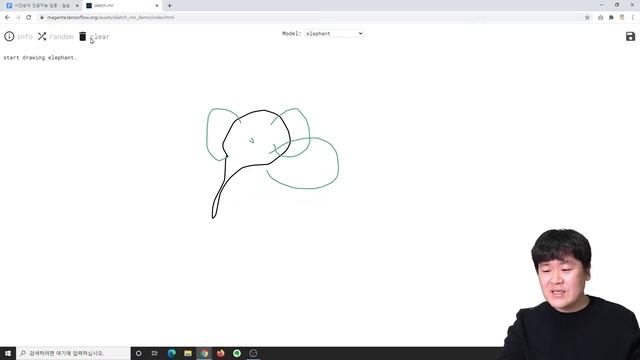Click the yellow profile icon in toolbar

click(622, 17)
